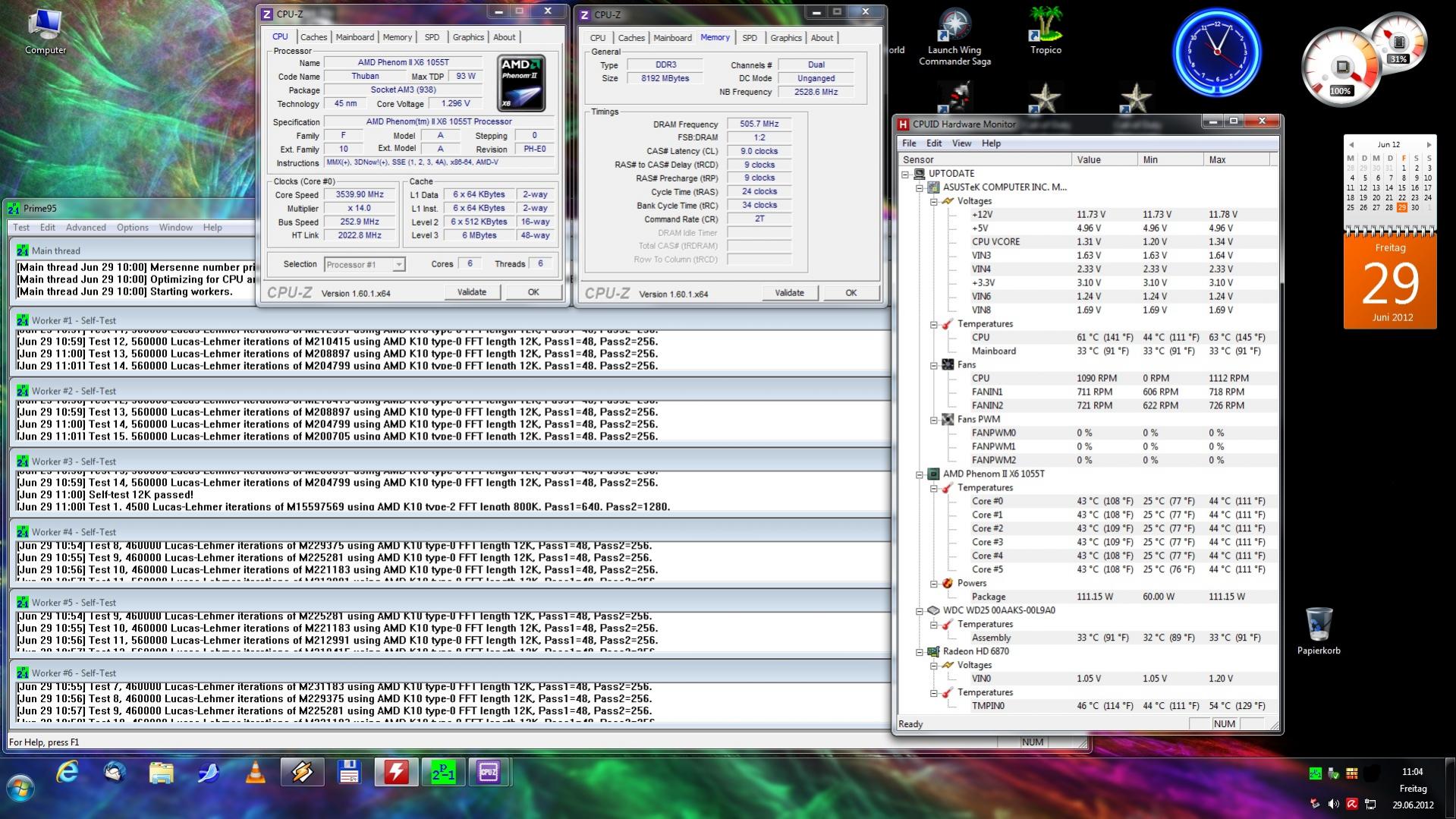Click the Windows Start orb
The image size is (1456, 819).
(x=20, y=787)
